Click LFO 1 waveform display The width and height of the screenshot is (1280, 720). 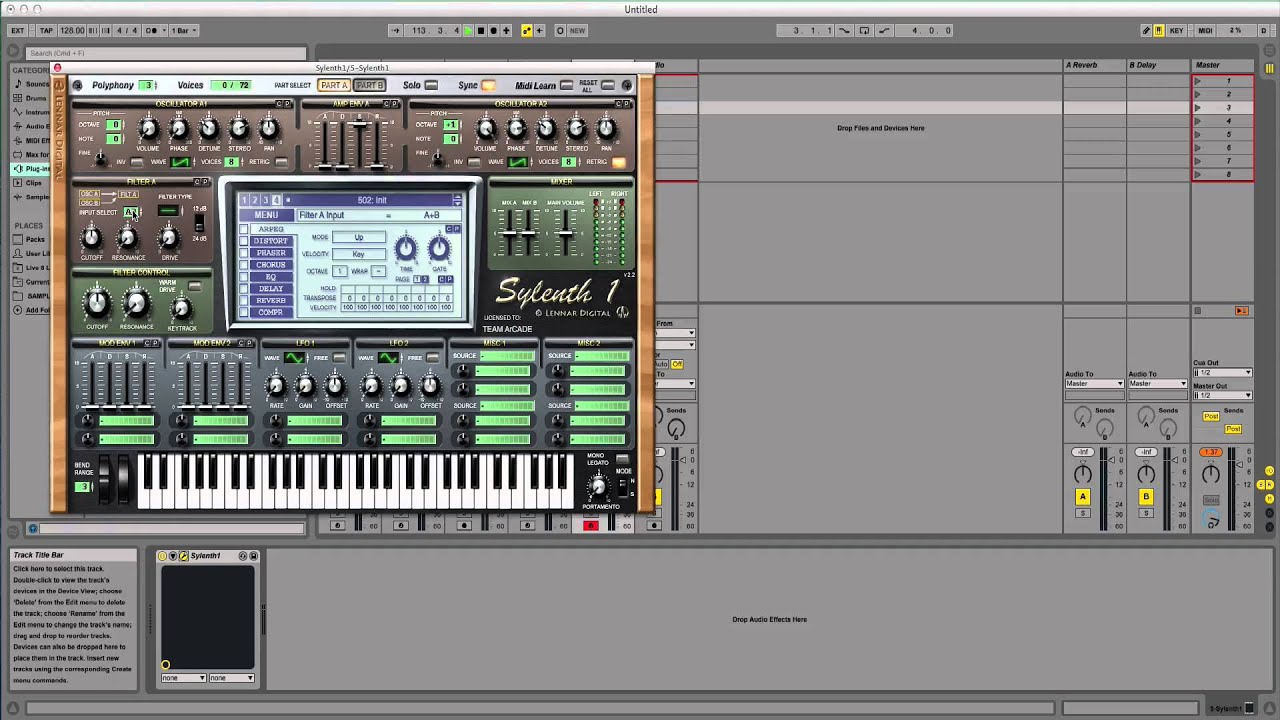click(294, 358)
